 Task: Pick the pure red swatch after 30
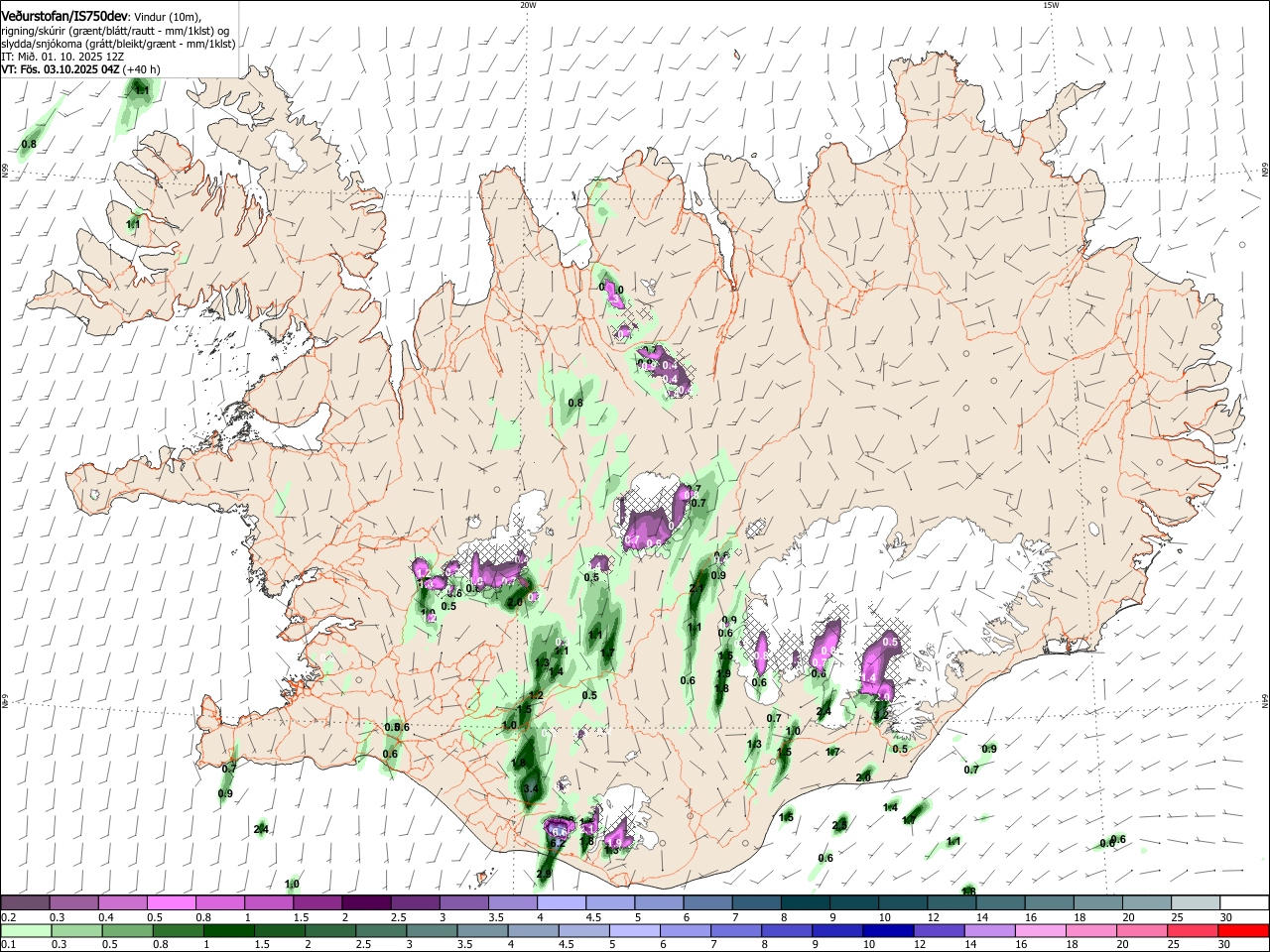coord(1244,930)
